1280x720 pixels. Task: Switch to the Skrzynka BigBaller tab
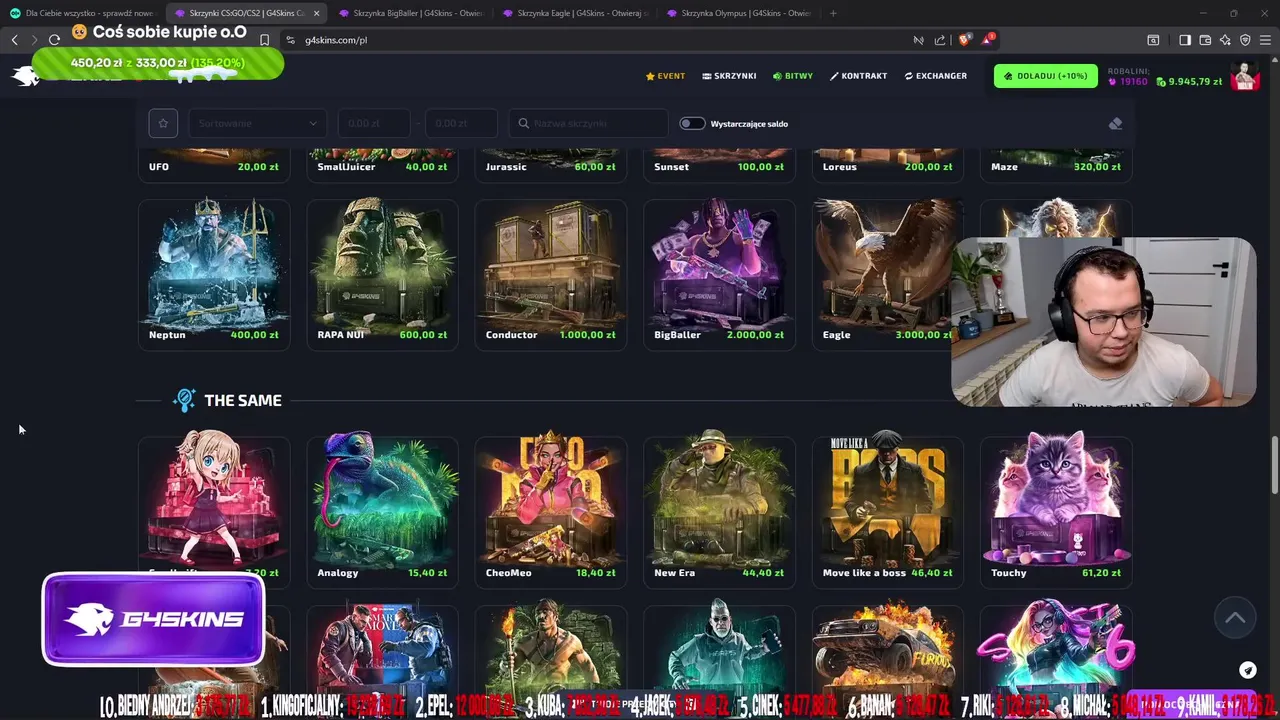click(x=410, y=13)
